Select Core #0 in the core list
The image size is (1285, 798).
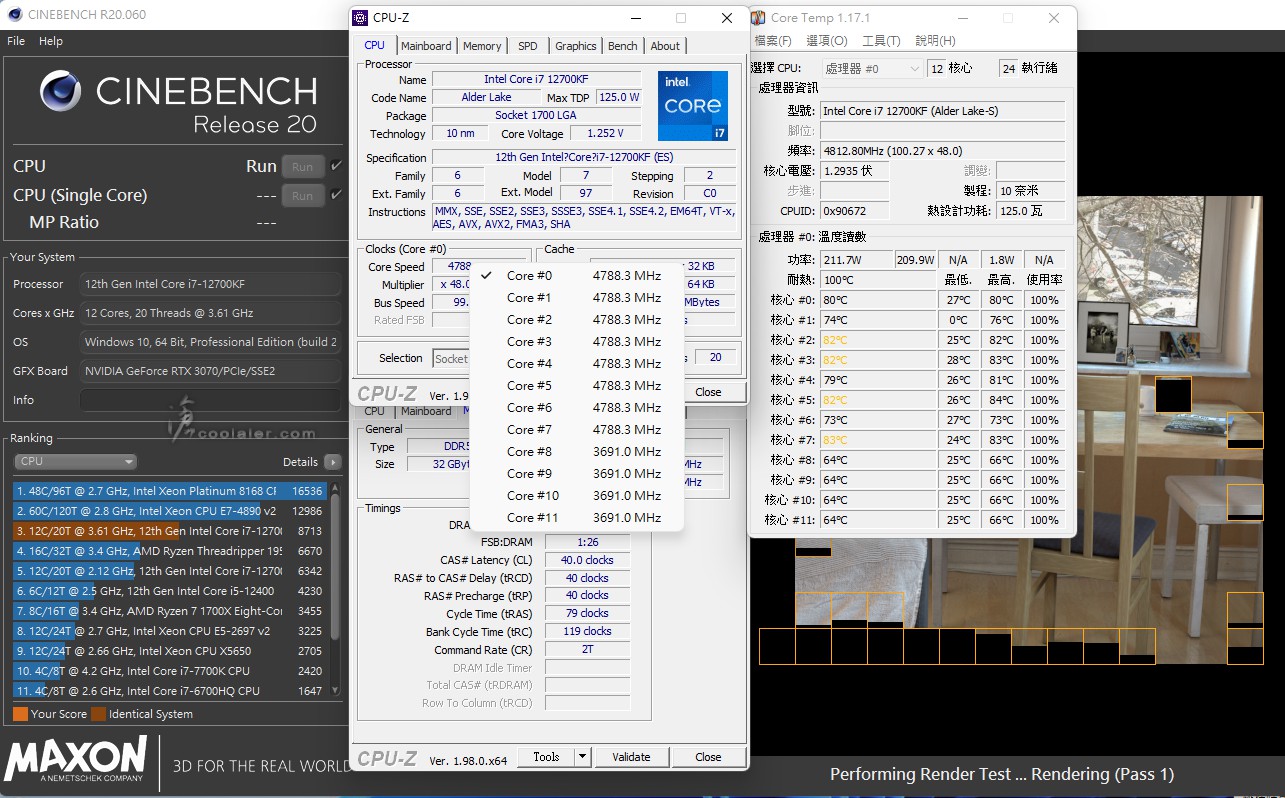point(577,276)
